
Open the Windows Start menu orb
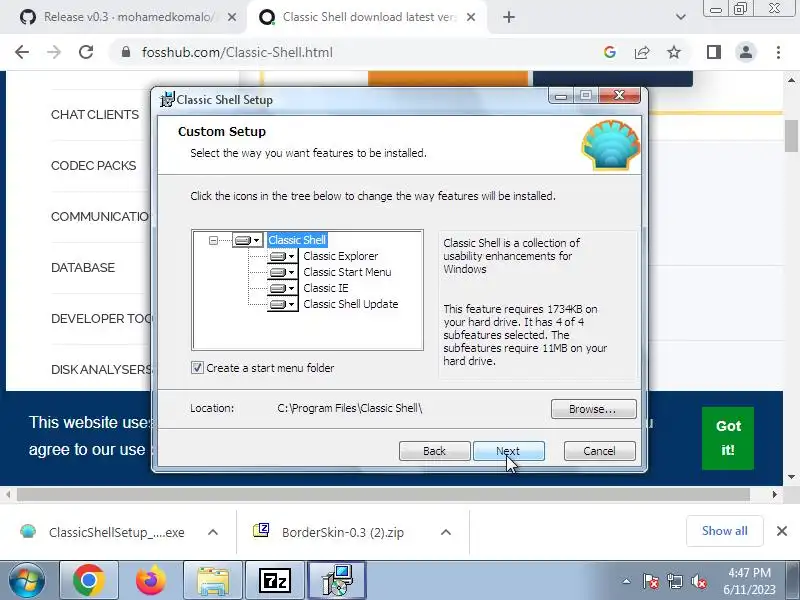pyautogui.click(x=27, y=581)
